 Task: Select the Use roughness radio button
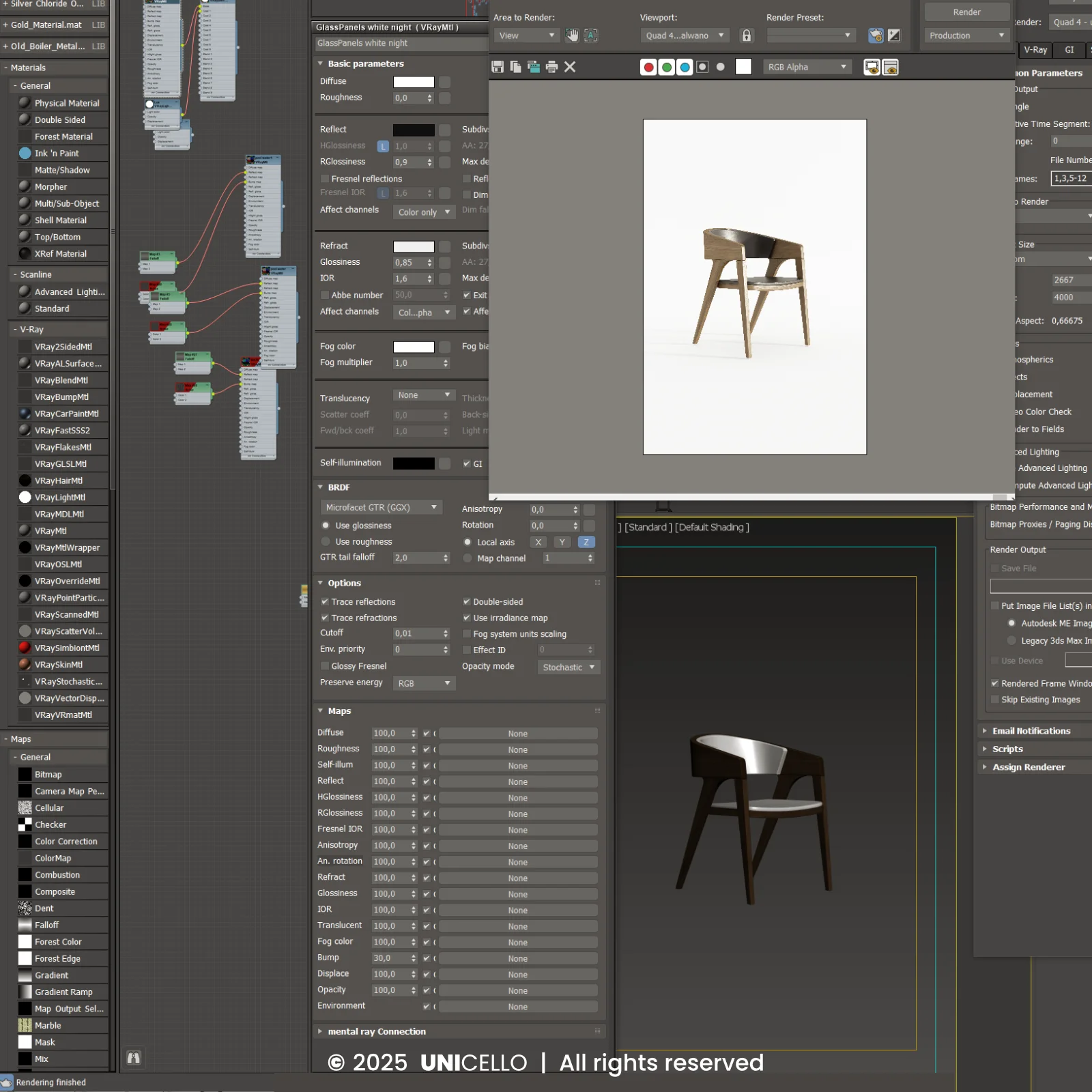326,542
